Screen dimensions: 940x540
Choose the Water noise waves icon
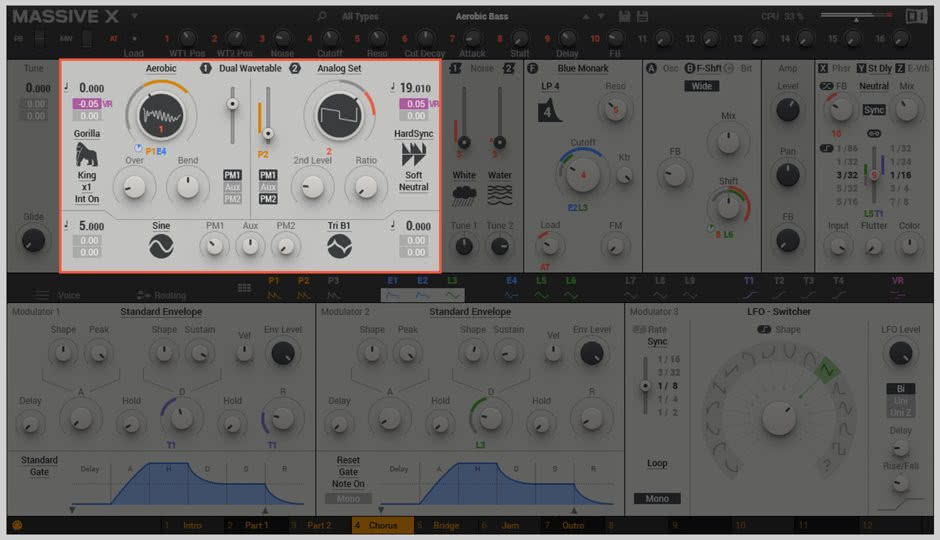499,195
